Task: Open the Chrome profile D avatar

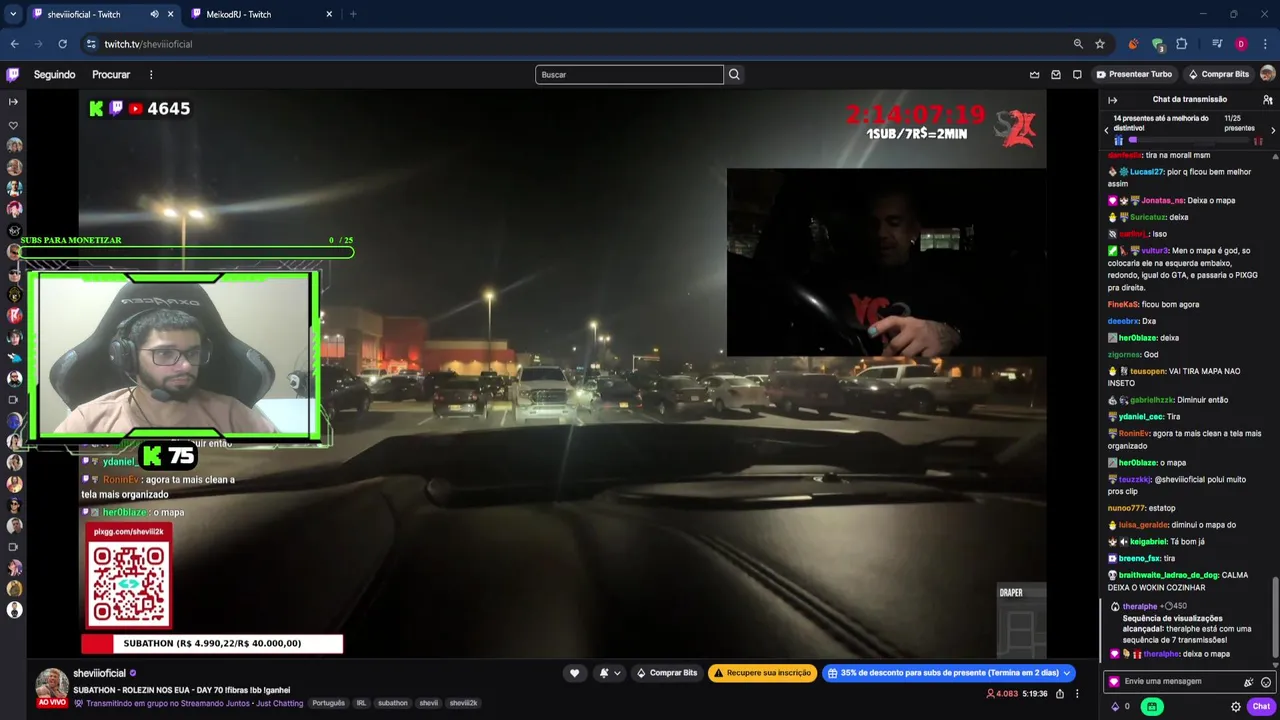Action: (x=1241, y=44)
